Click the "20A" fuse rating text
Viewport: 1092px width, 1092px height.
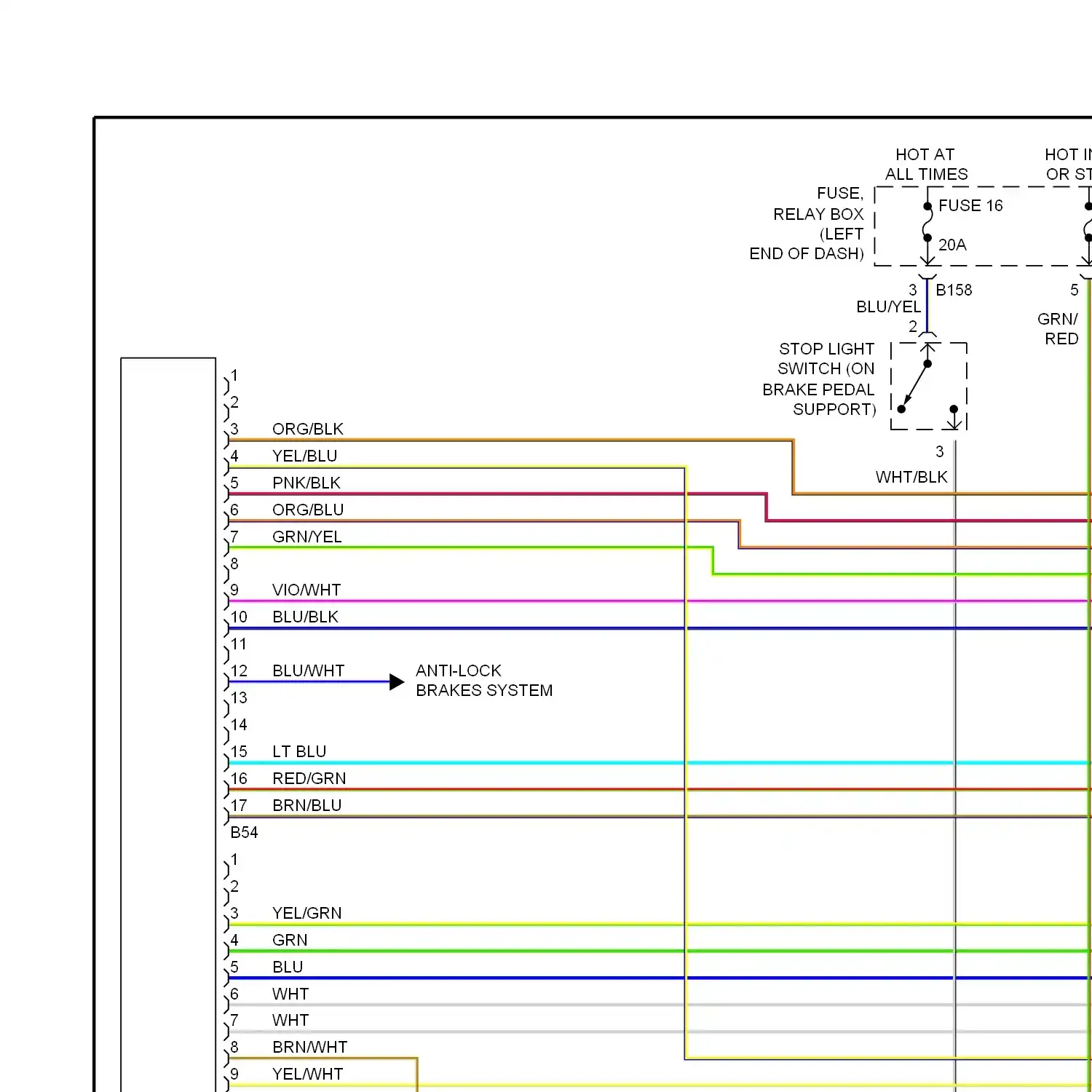coord(952,245)
